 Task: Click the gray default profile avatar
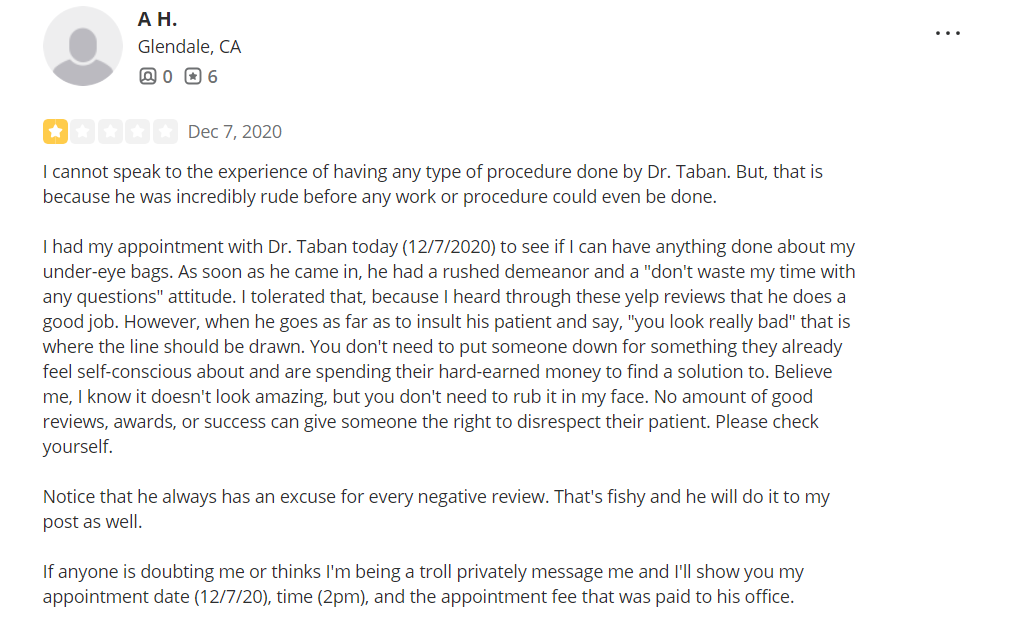[x=83, y=46]
